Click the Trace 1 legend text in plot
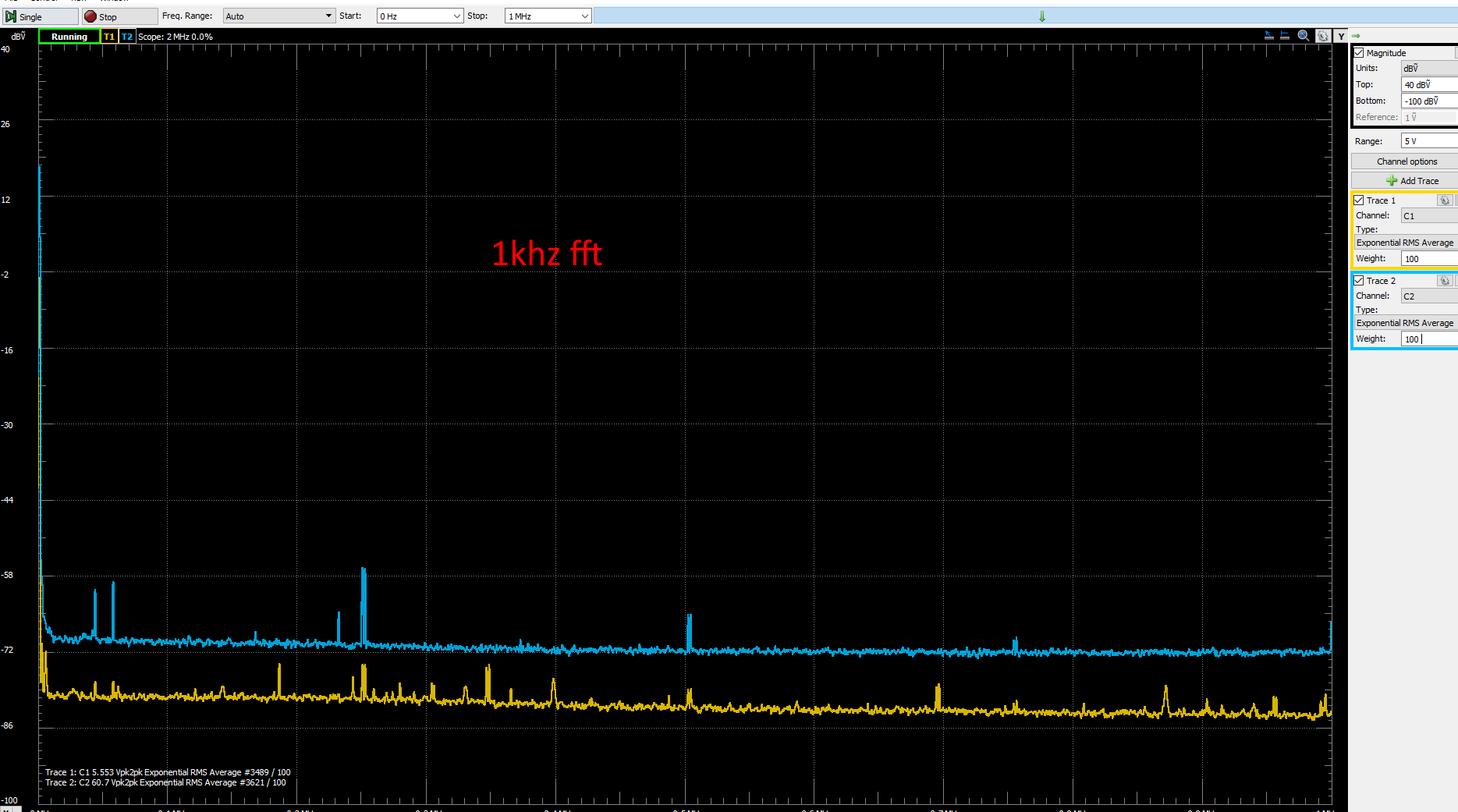 [x=168, y=772]
